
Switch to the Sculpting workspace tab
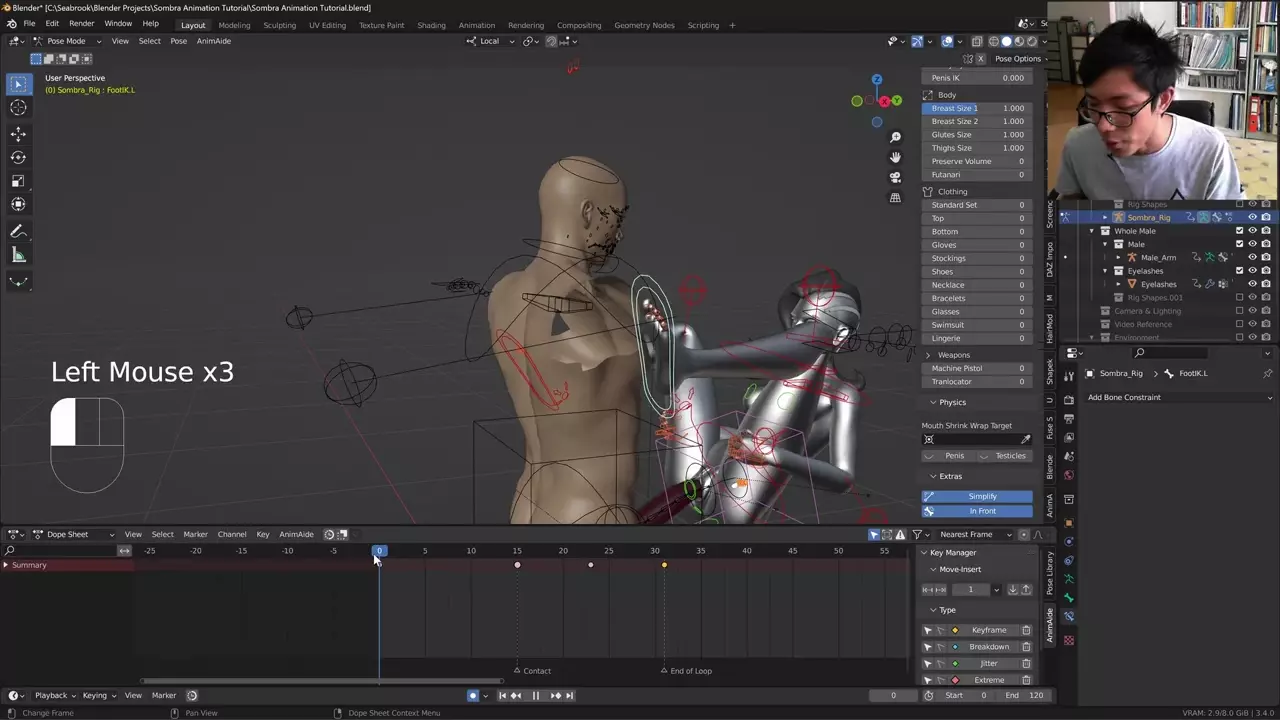click(279, 25)
